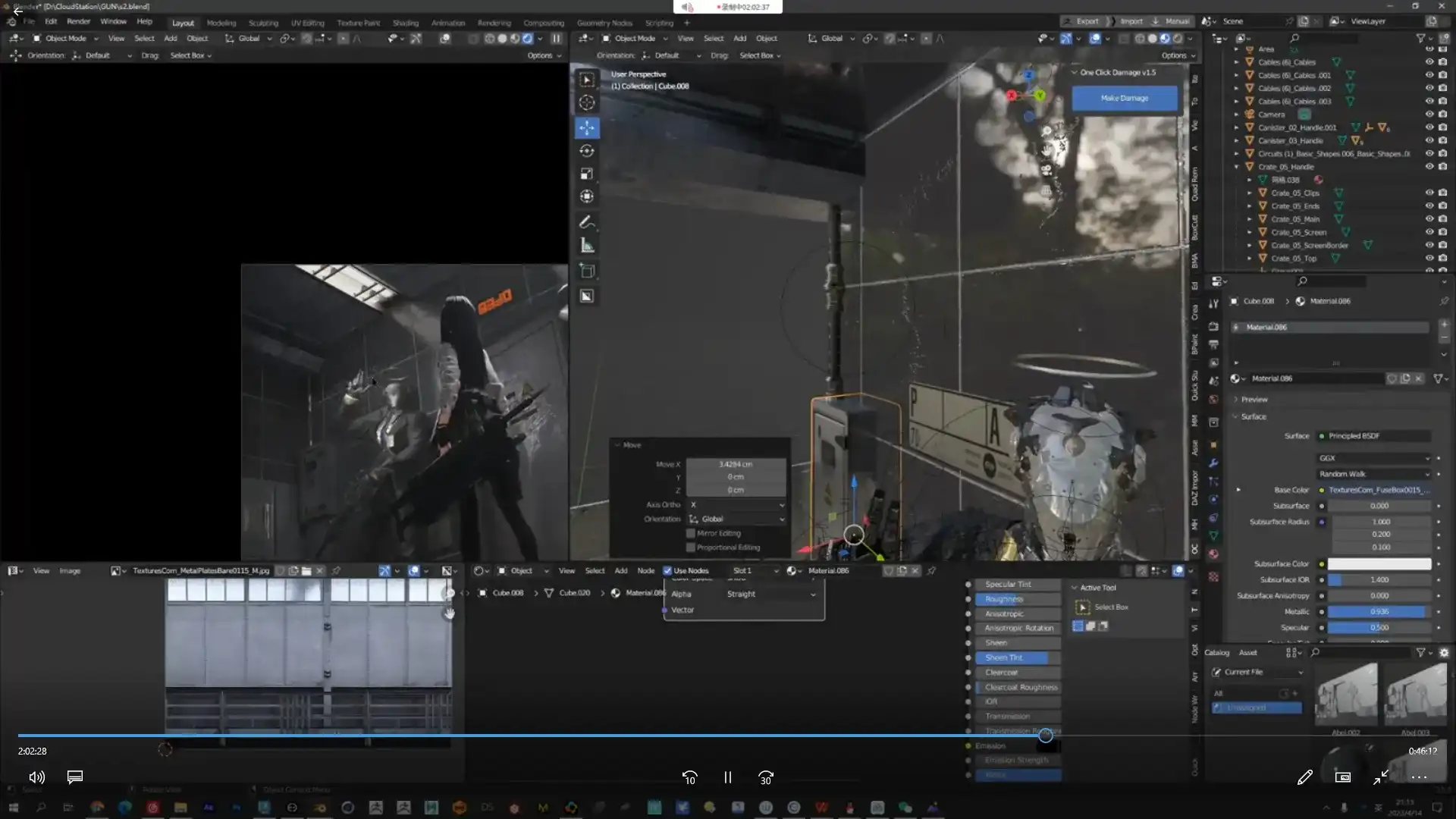This screenshot has width=1456, height=819.
Task: Toggle the Use Nodes checkbox
Action: [x=667, y=571]
